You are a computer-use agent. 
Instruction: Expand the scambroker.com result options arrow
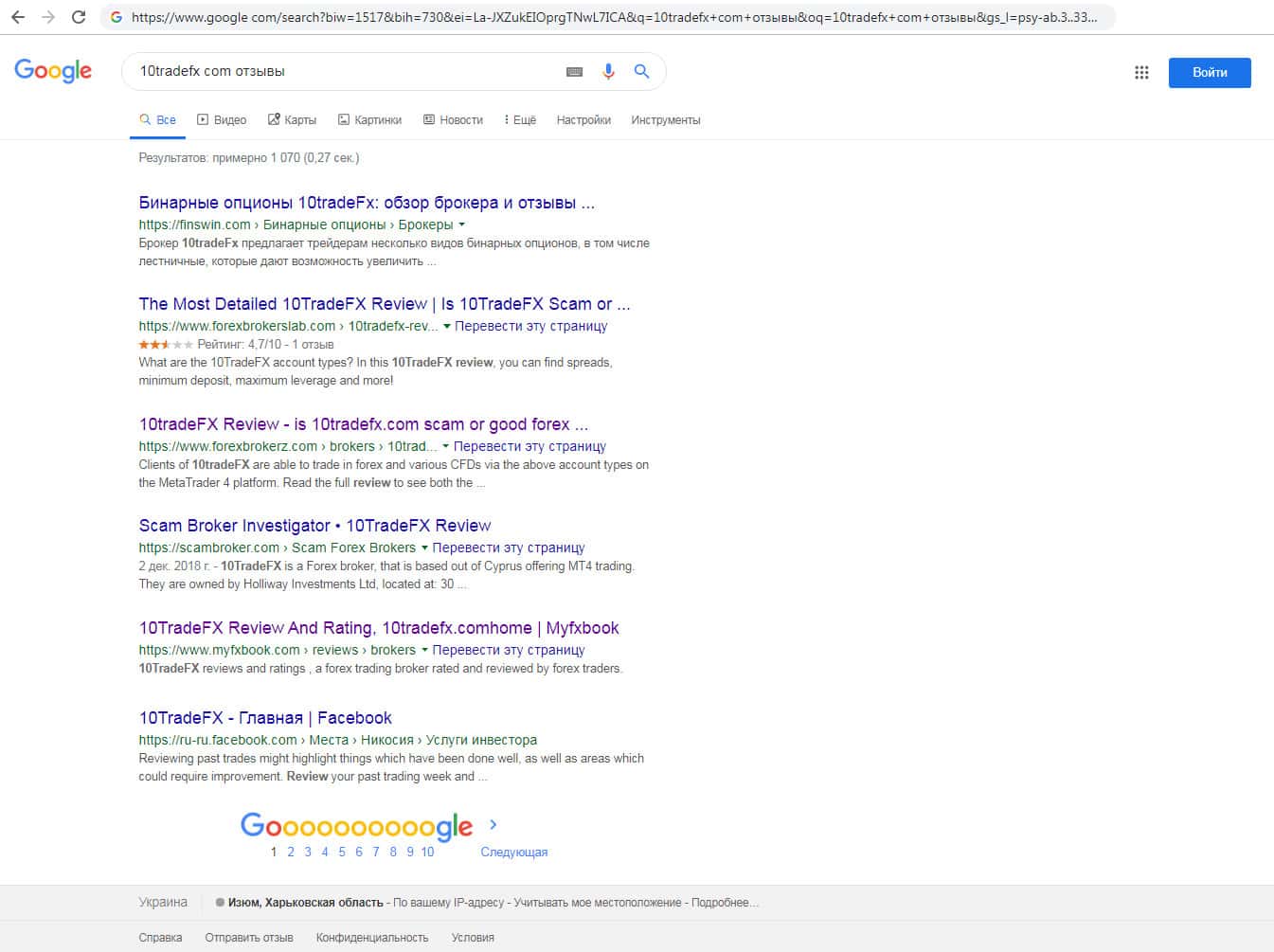click(424, 548)
